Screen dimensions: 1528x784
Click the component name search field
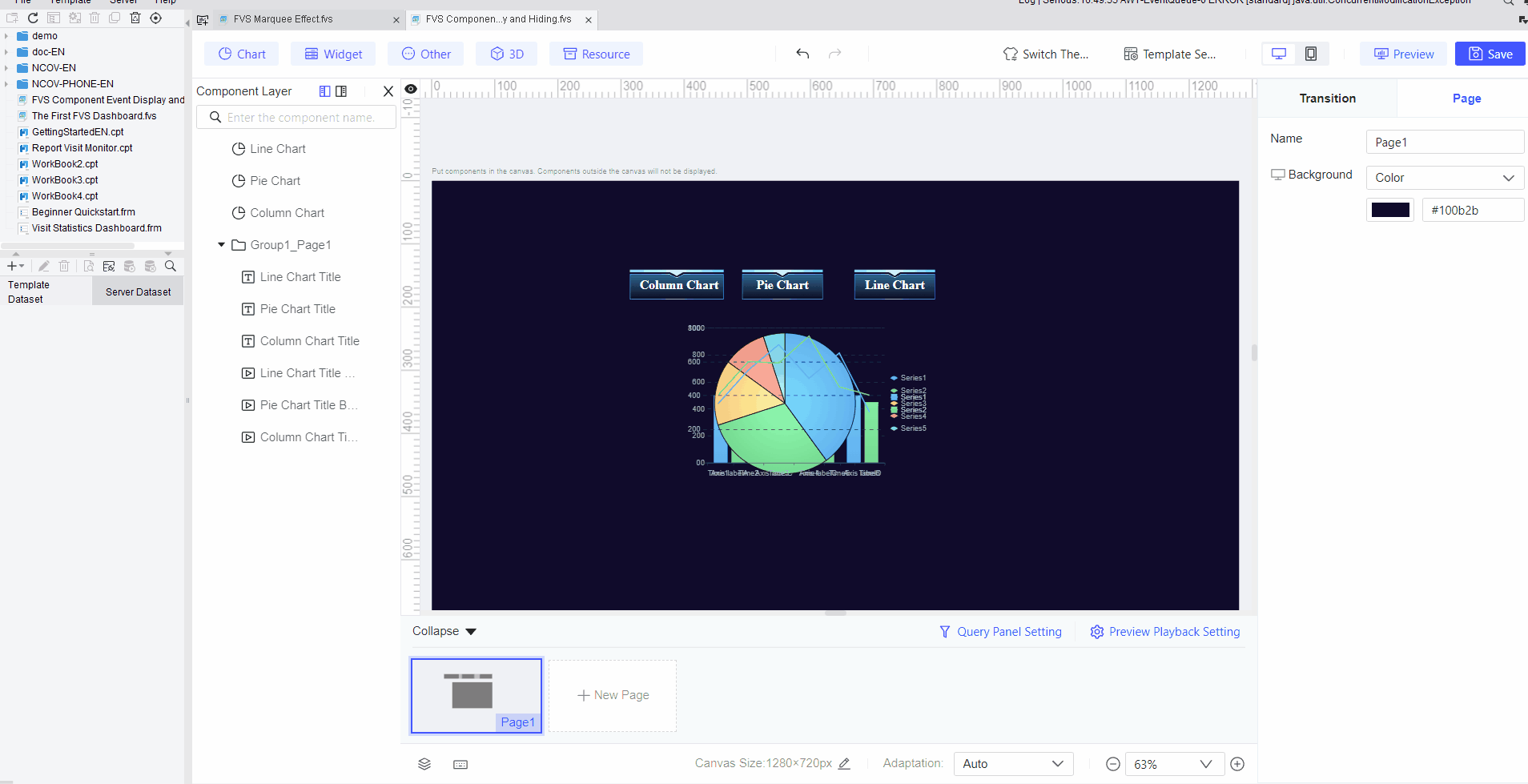tap(296, 118)
